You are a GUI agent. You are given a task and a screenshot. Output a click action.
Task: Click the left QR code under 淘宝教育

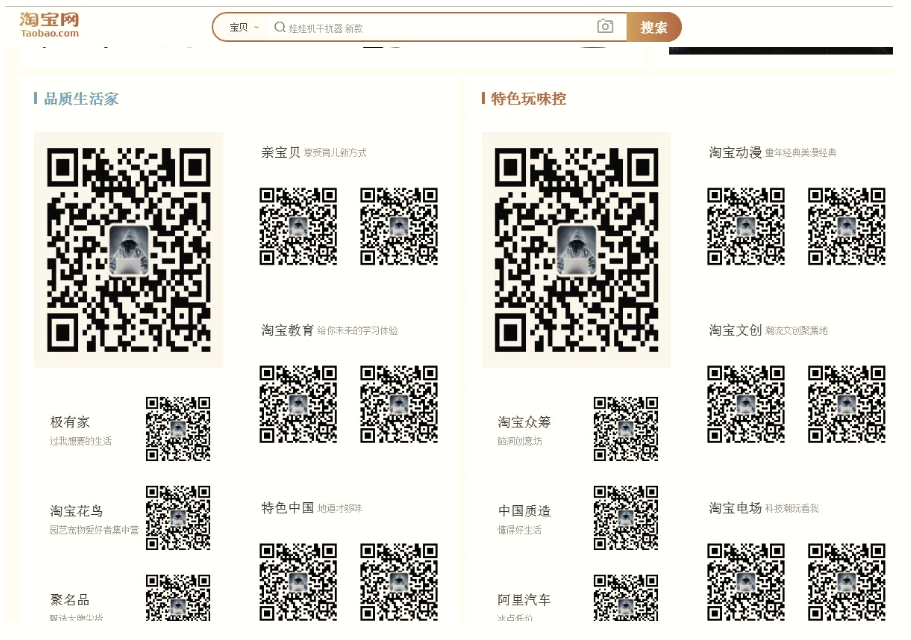298,404
